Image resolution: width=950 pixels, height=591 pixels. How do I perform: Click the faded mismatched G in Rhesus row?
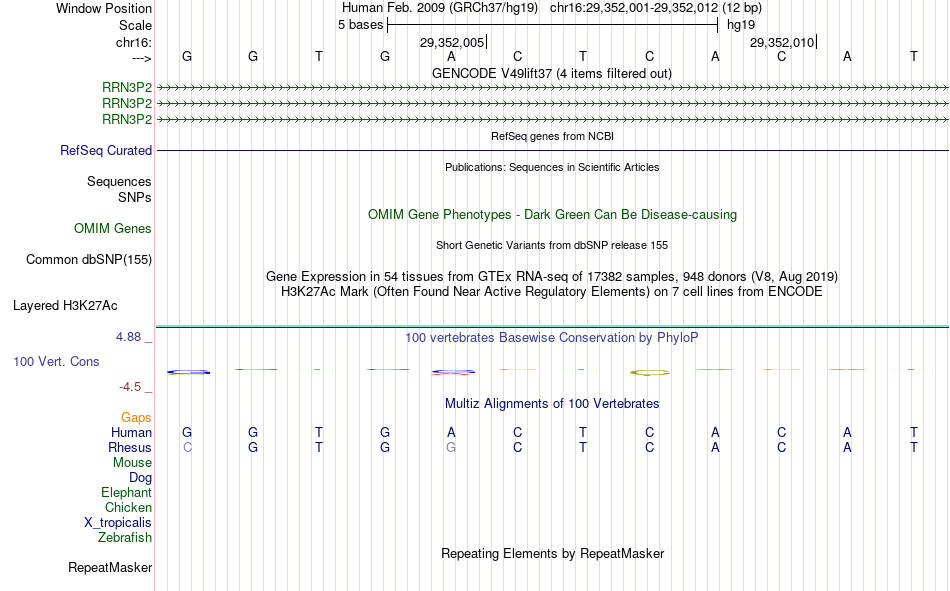tap(451, 447)
